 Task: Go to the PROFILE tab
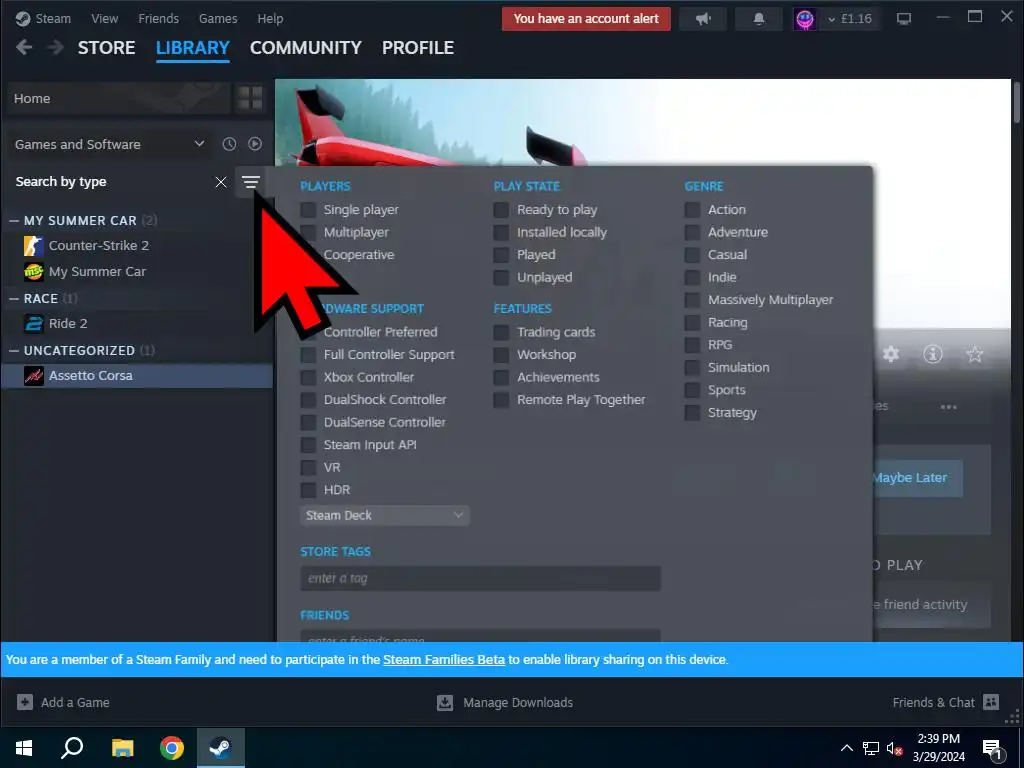pos(418,48)
